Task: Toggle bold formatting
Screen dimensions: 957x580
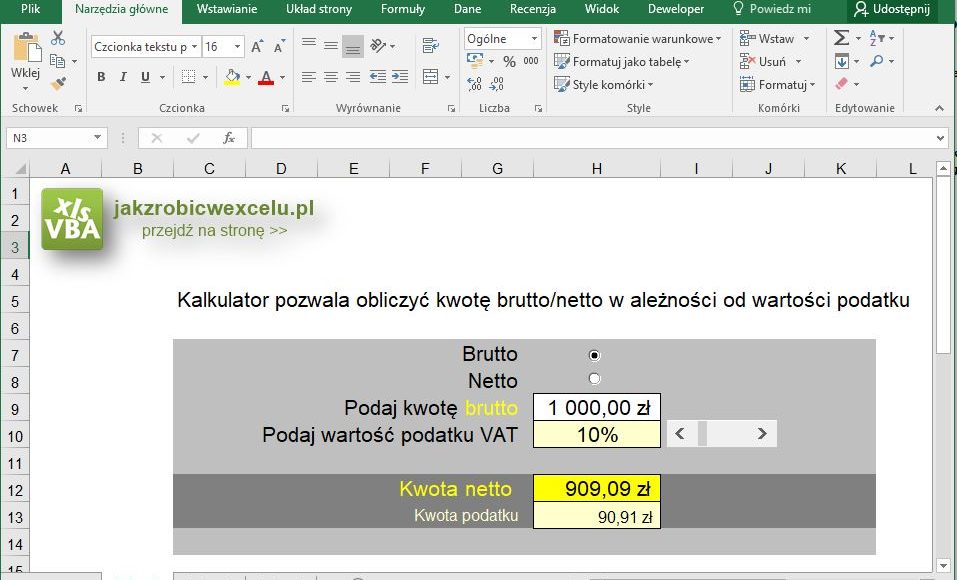Action: click(101, 77)
